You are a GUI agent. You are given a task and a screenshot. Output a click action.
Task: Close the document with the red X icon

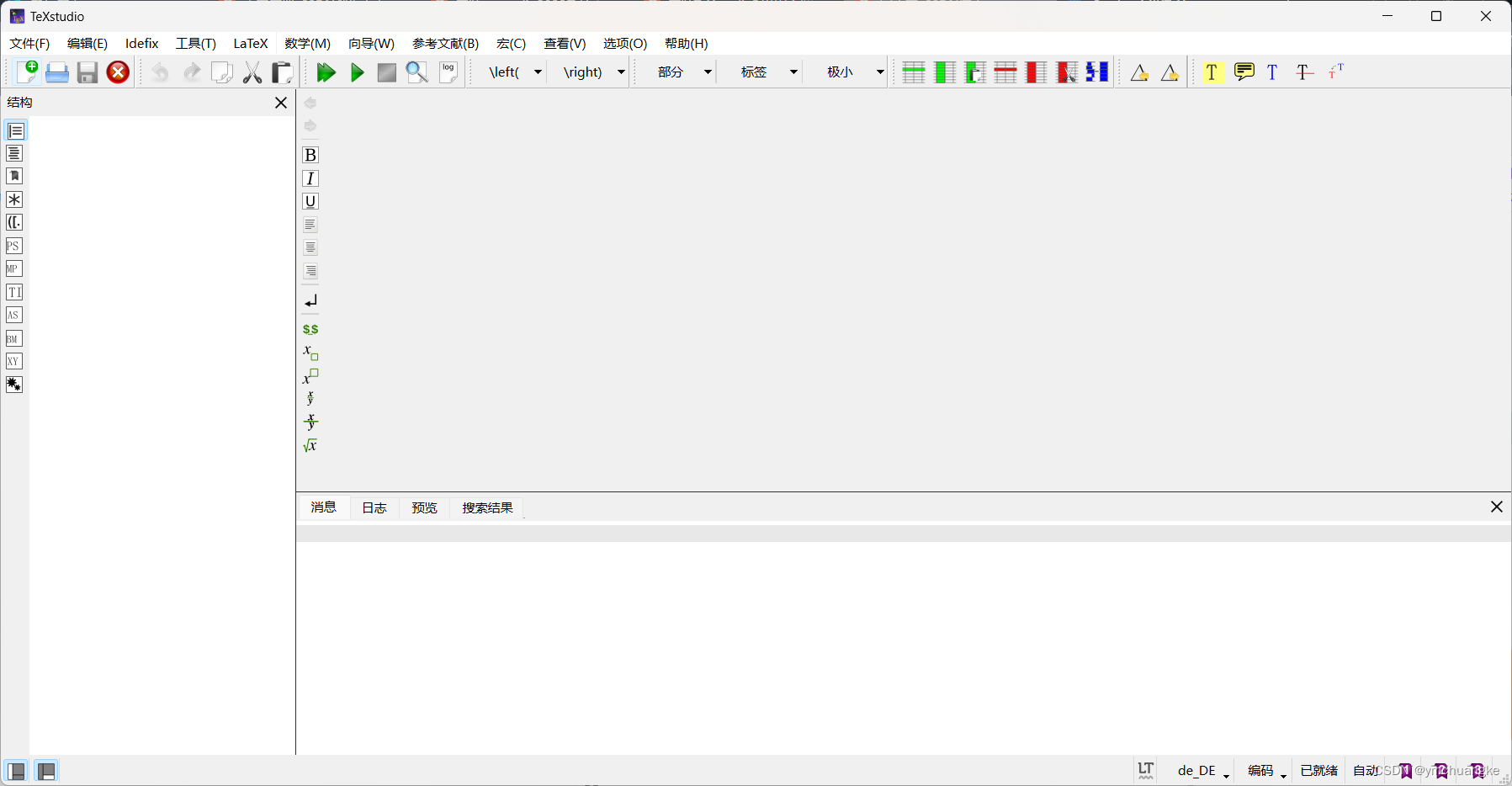pos(119,72)
